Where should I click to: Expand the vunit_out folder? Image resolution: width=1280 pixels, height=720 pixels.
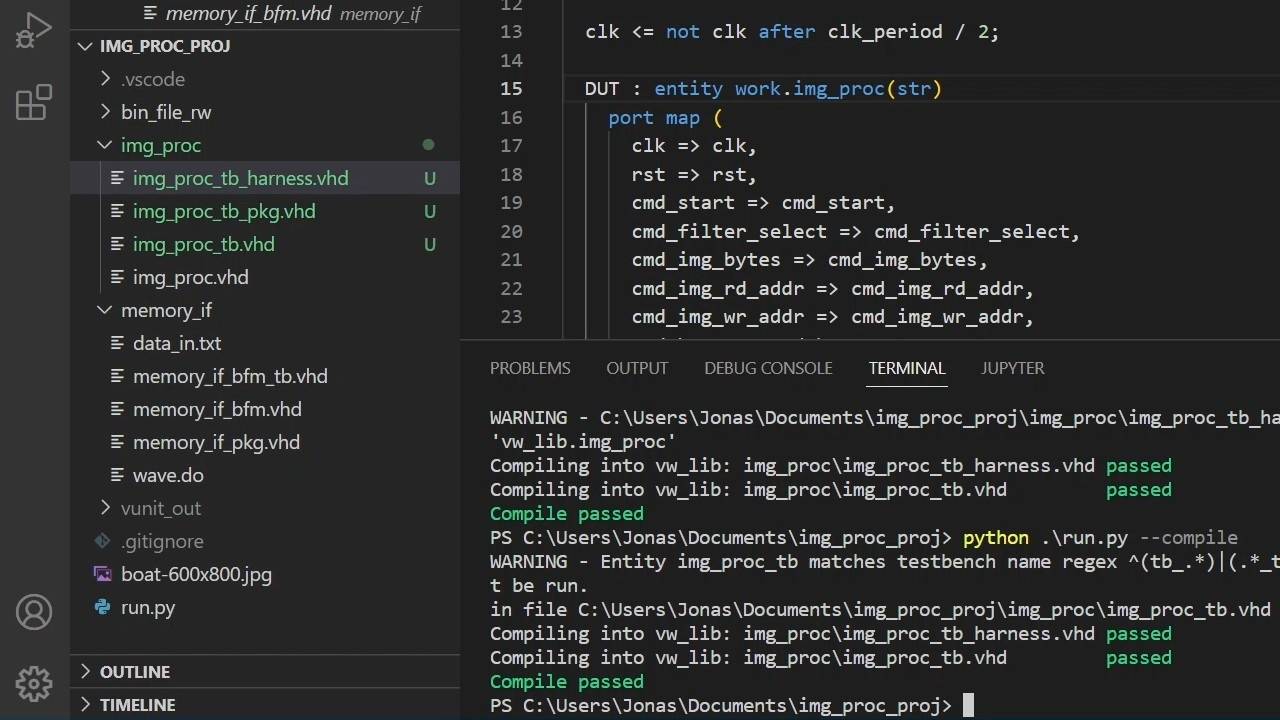(x=105, y=508)
